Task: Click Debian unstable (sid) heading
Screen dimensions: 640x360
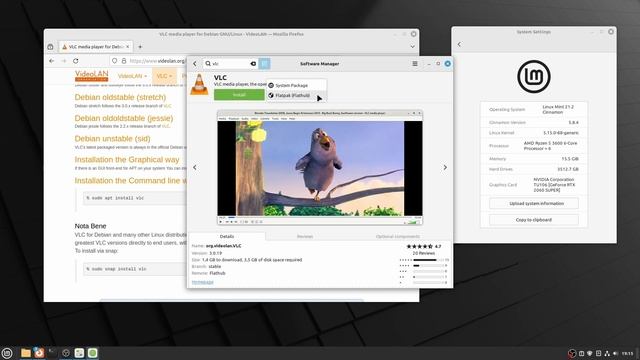Action: 112,139
